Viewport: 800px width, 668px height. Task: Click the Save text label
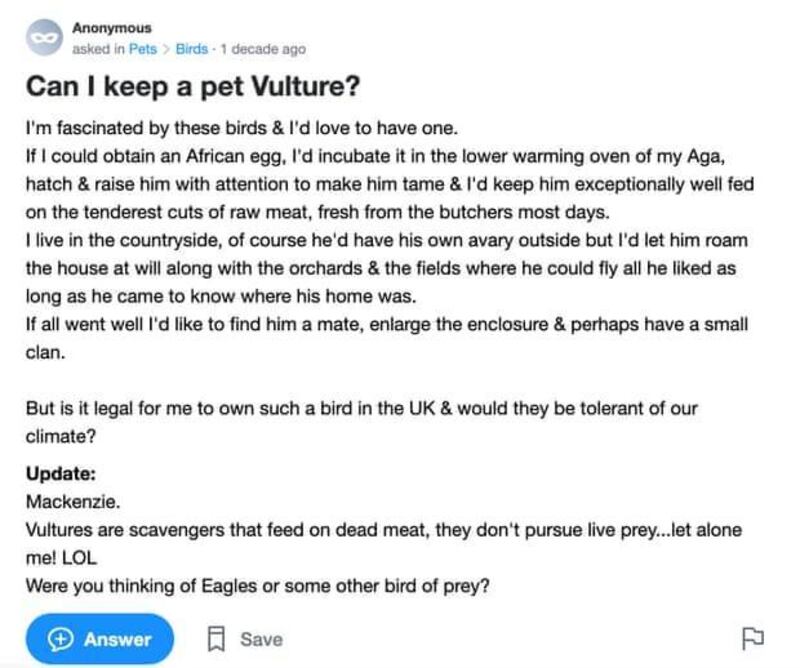(261, 639)
